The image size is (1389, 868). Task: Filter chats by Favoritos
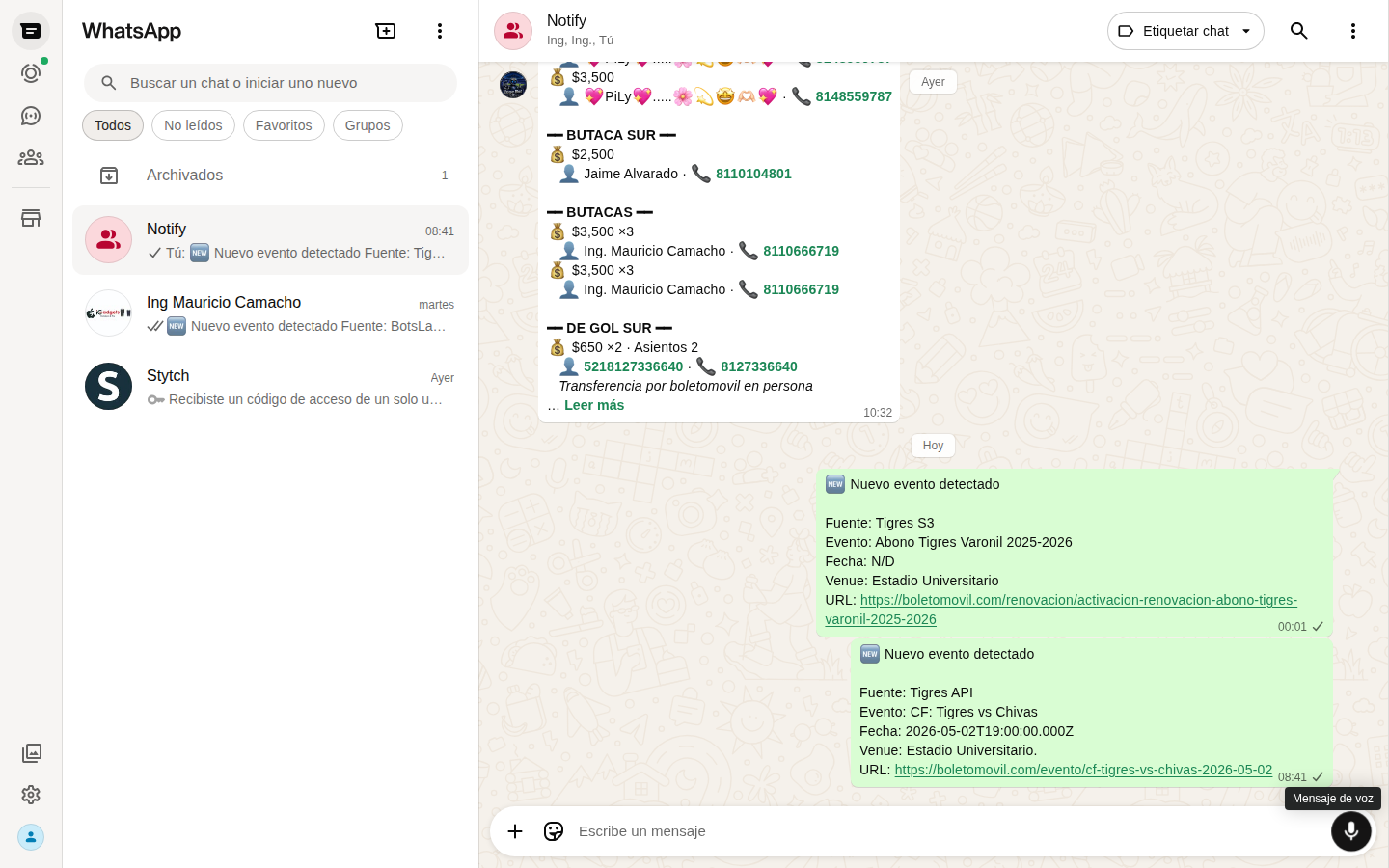coord(284,125)
